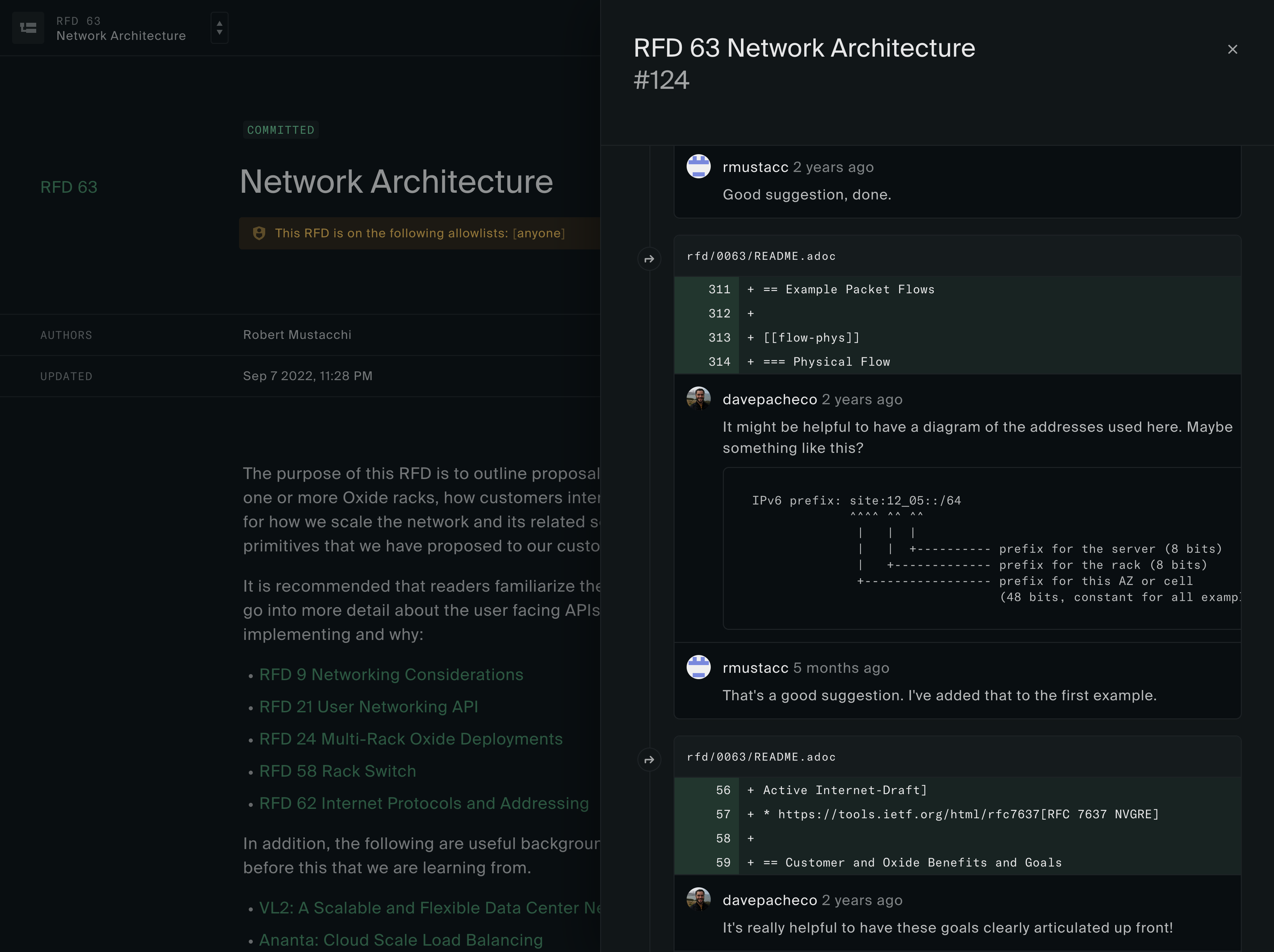Click the [anyone] allowlist link
Viewport: 1274px width, 952px height.
click(538, 233)
